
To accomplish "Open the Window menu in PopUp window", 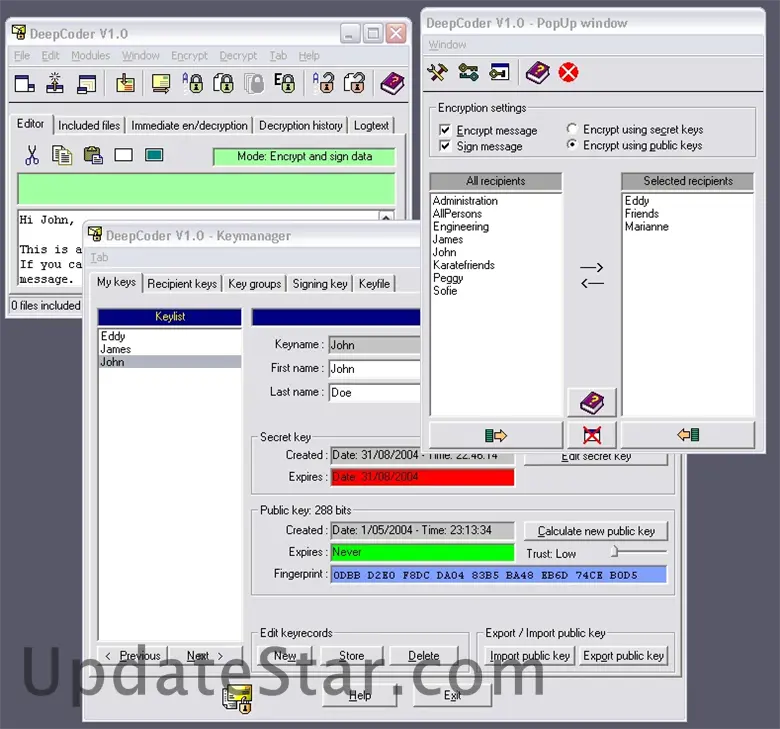I will 447,45.
